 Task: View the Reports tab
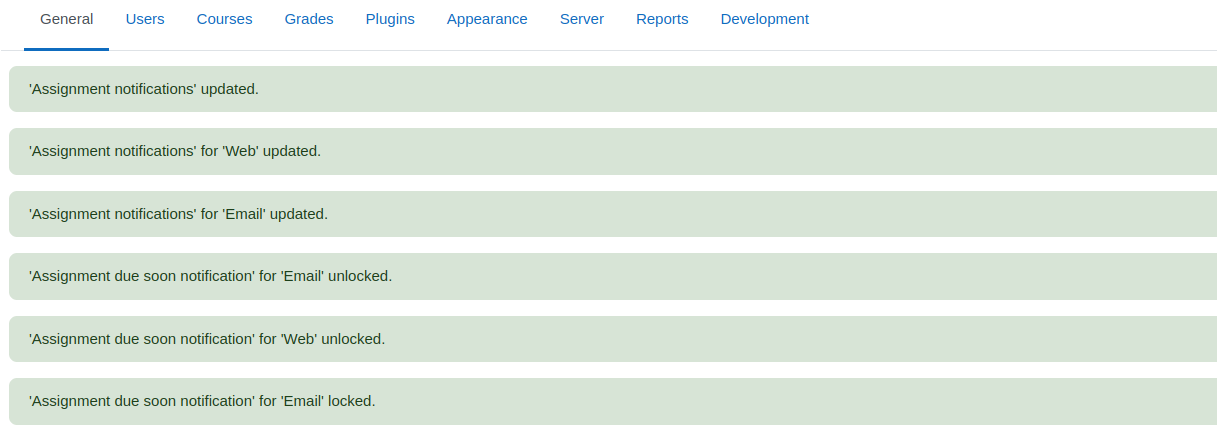pos(662,20)
